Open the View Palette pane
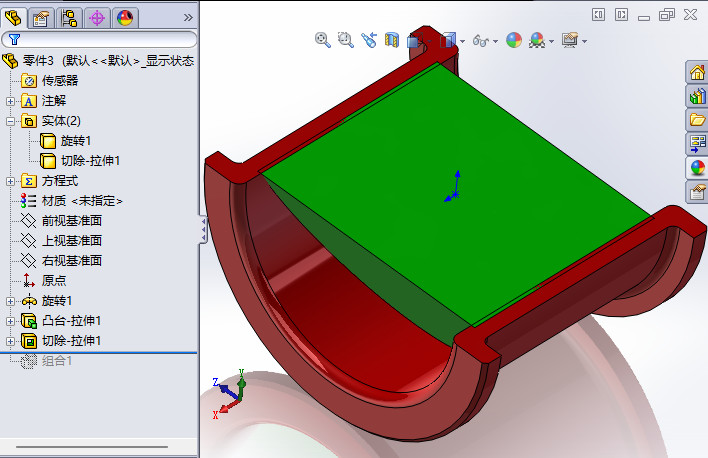This screenshot has width=708, height=458. point(697,144)
